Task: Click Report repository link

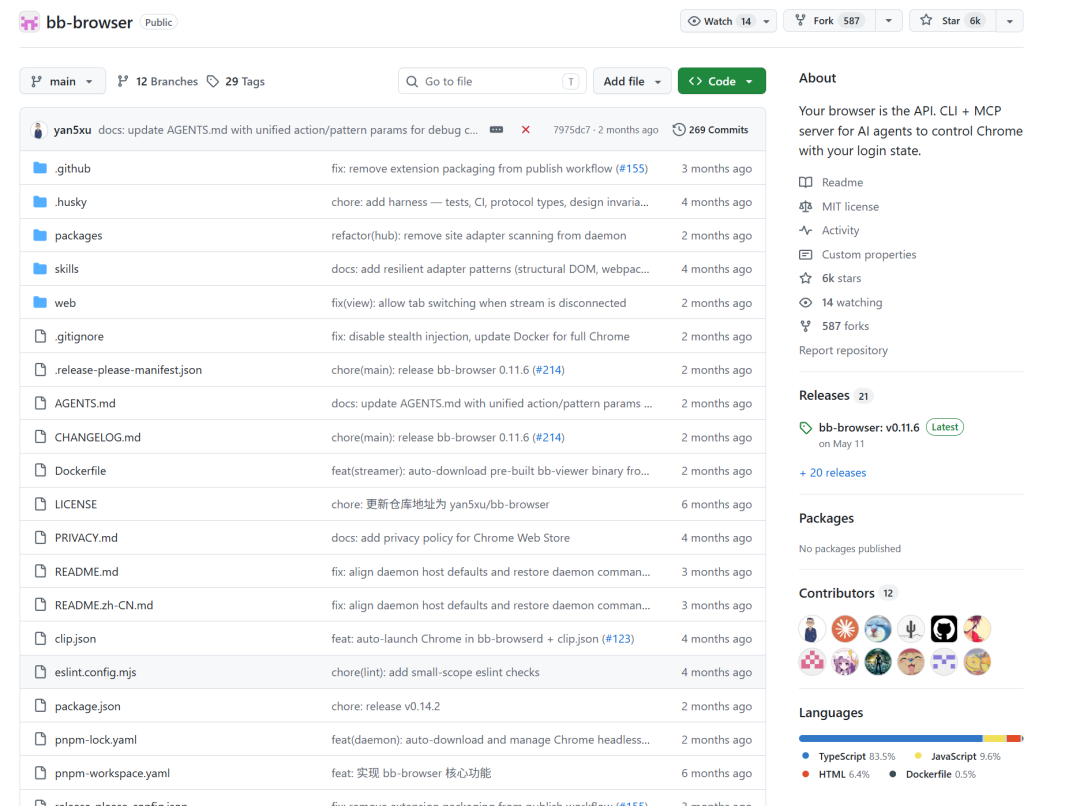Action: click(843, 350)
